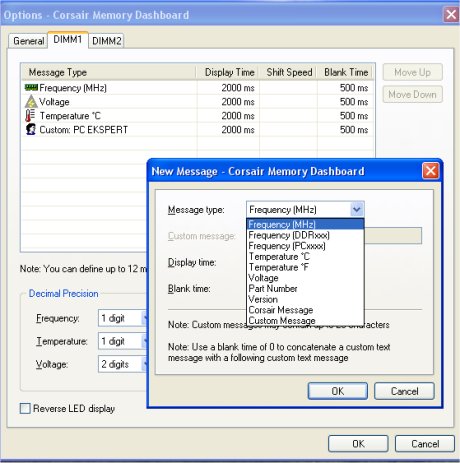Open the Message type dropdown arrow

[x=357, y=209]
